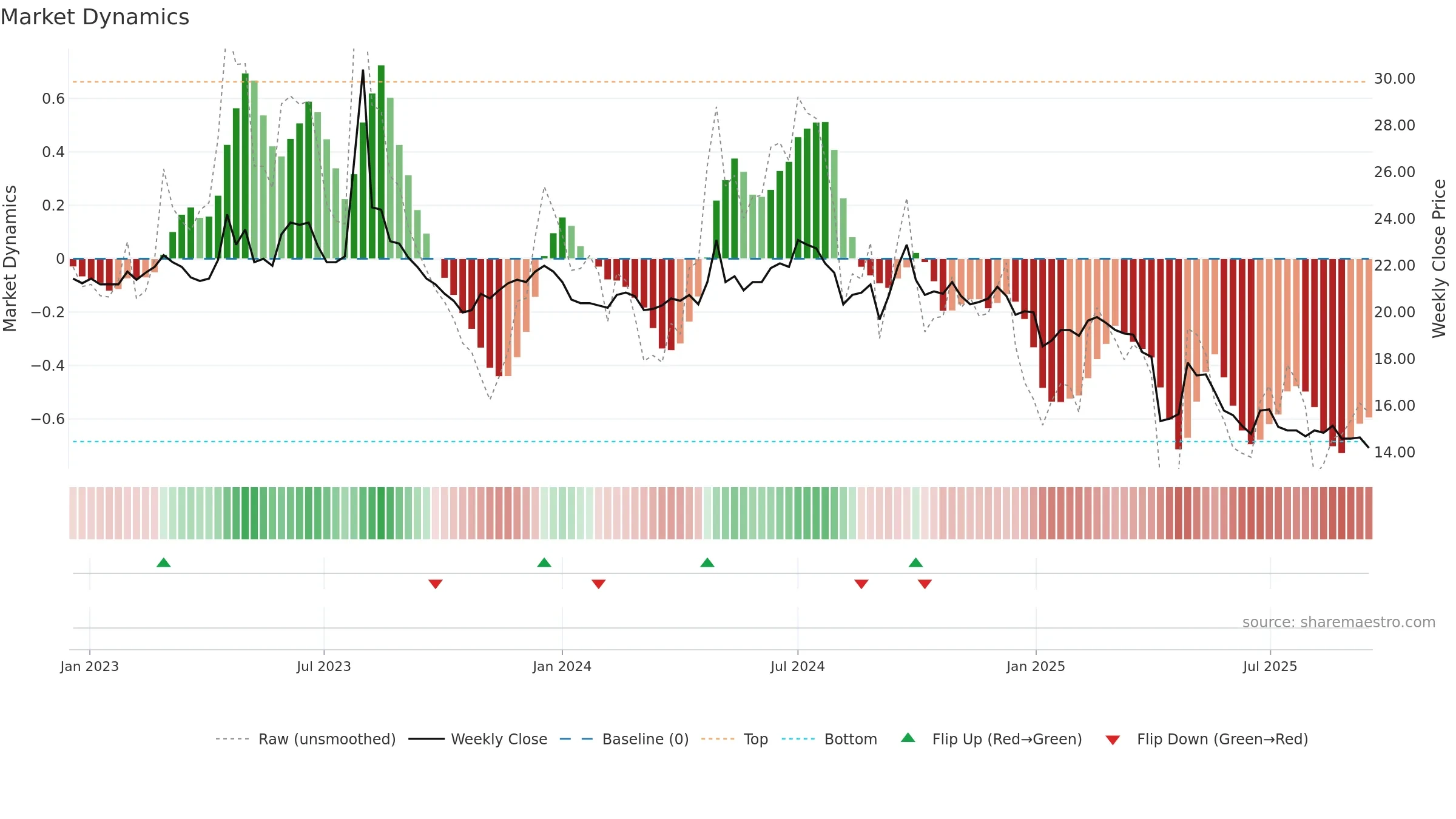Click the green Flip Up legend triangle
The image size is (1456, 819).
(908, 738)
